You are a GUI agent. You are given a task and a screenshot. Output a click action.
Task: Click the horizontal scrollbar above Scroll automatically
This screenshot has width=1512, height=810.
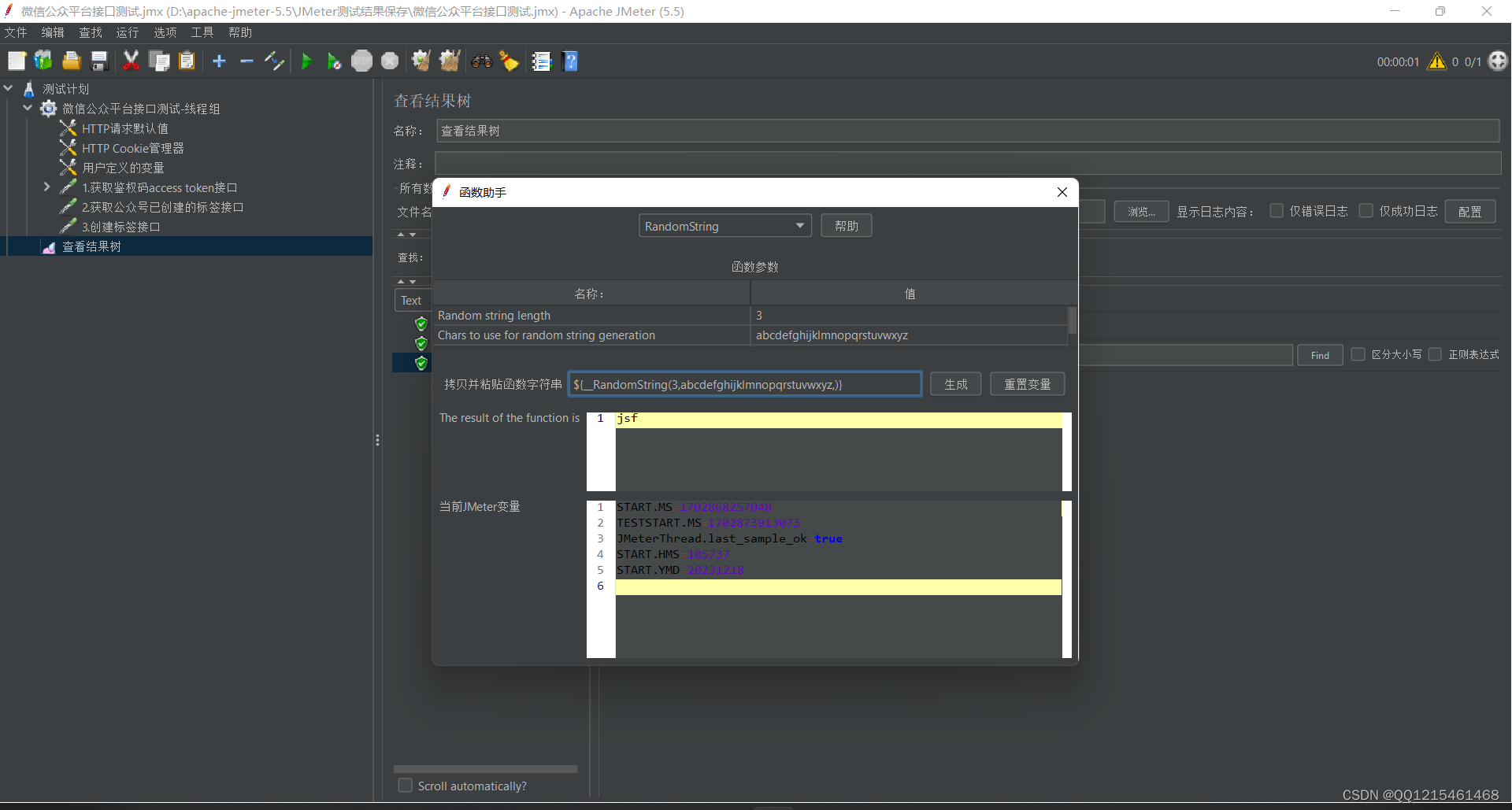[485, 768]
